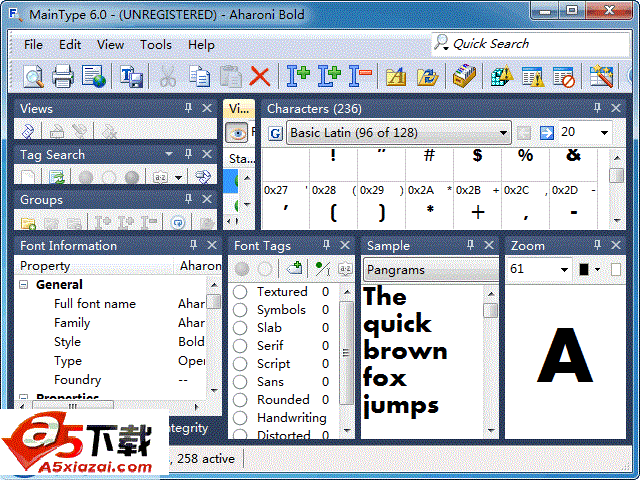The width and height of the screenshot is (640, 480).
Task: Click the wizard wand toolbar icon
Action: (x=602, y=76)
